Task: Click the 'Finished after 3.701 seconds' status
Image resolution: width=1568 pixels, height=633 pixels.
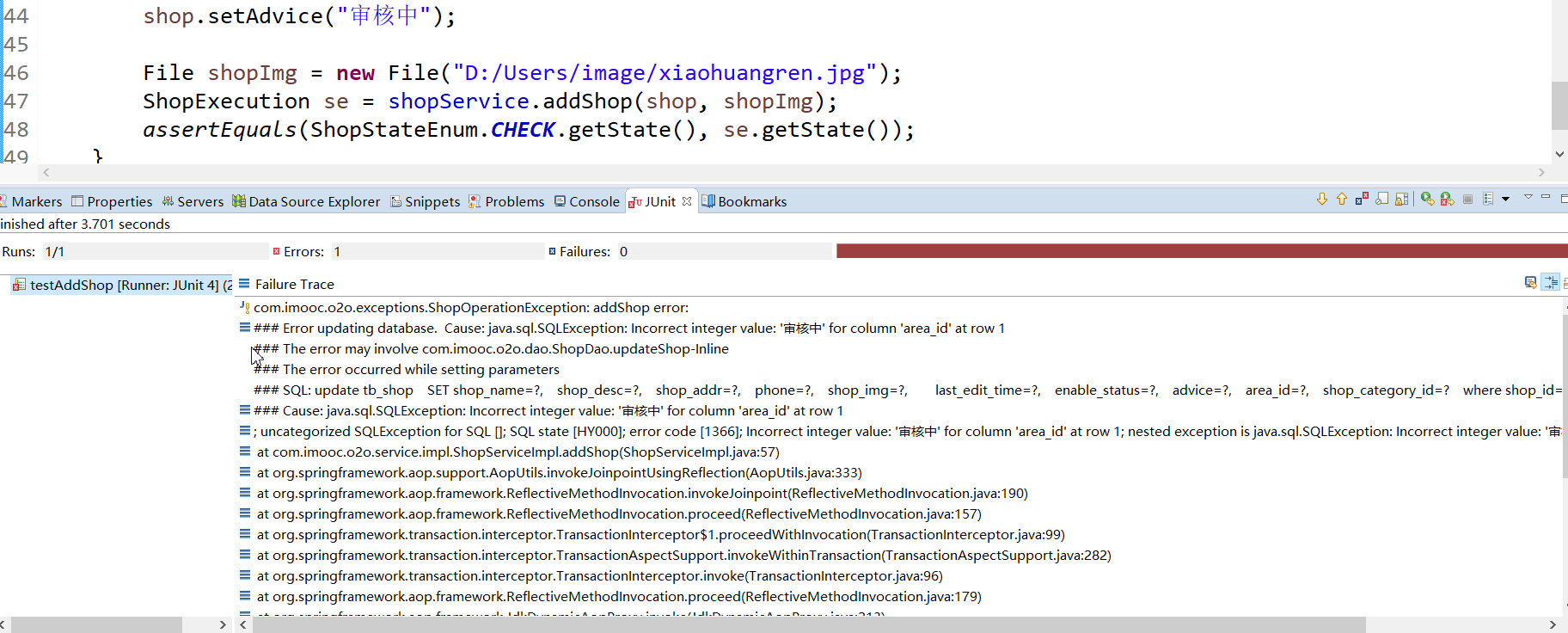Action: 85,224
